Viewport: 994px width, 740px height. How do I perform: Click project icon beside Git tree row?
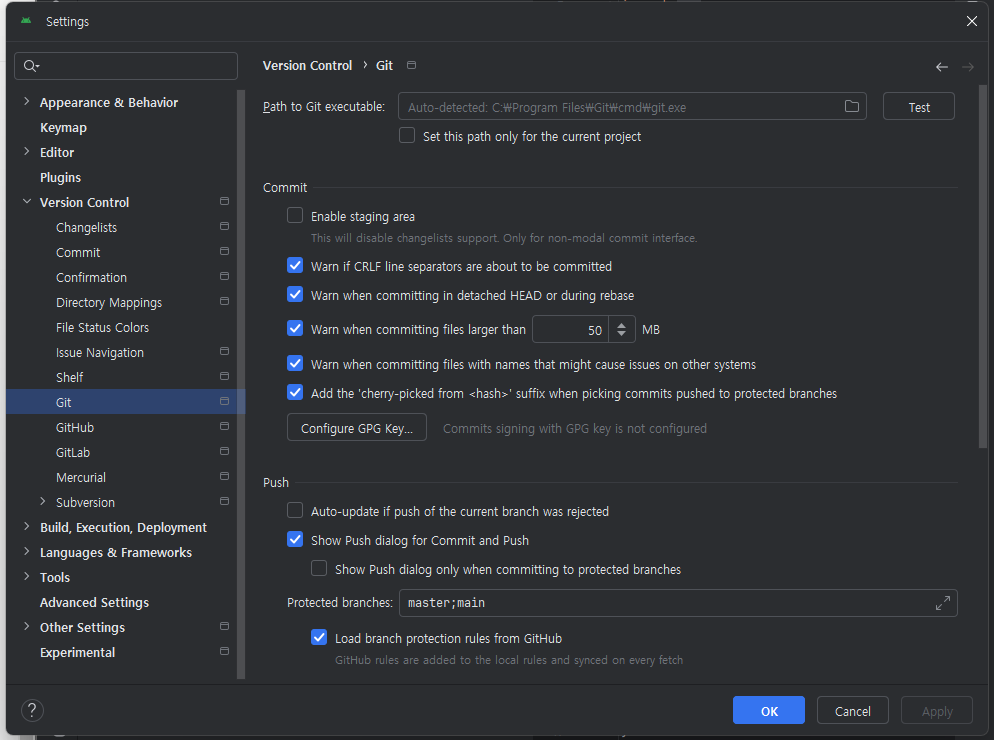click(x=224, y=401)
